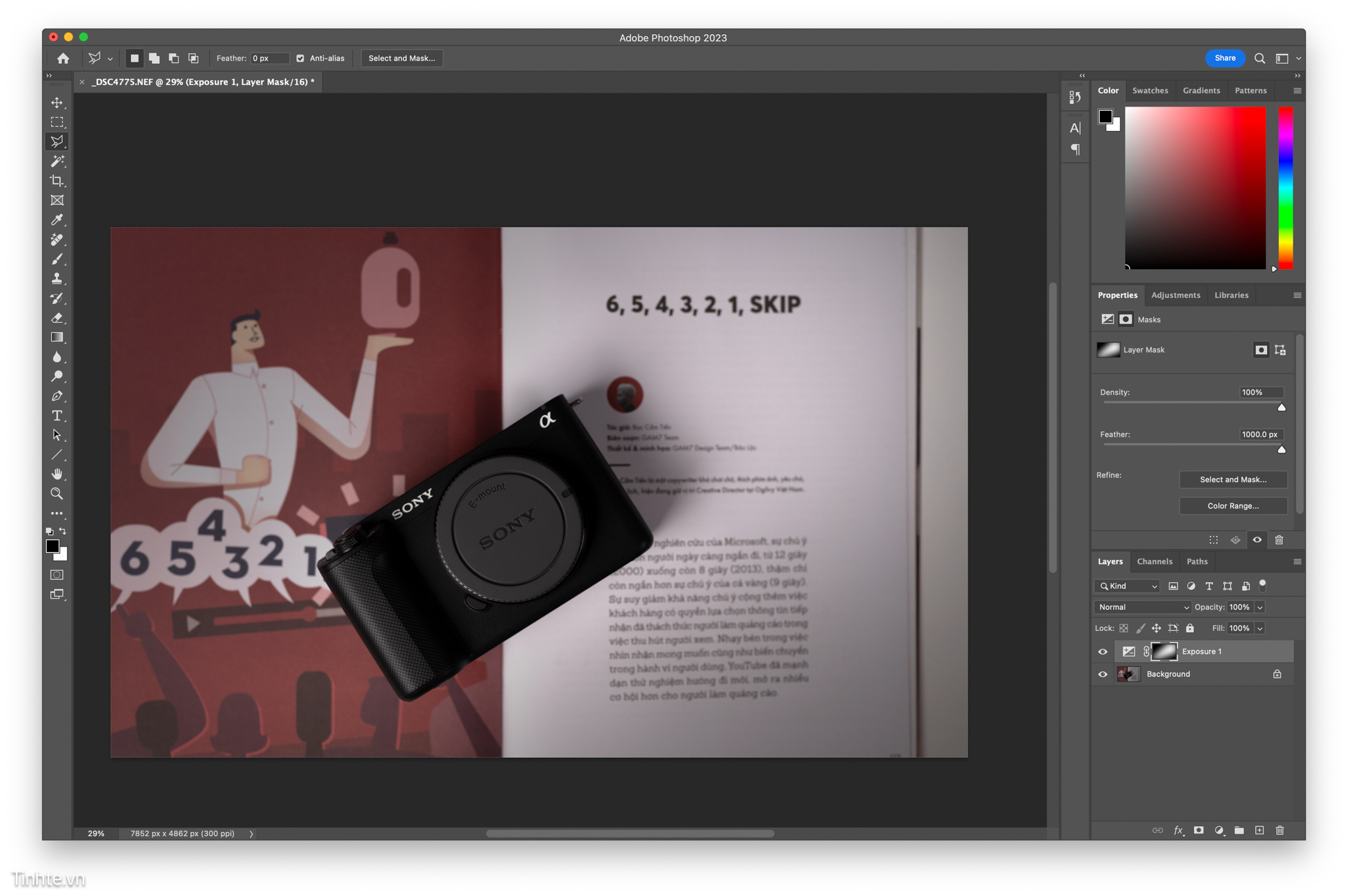Open the lasso tool preset dropdown

click(x=110, y=59)
